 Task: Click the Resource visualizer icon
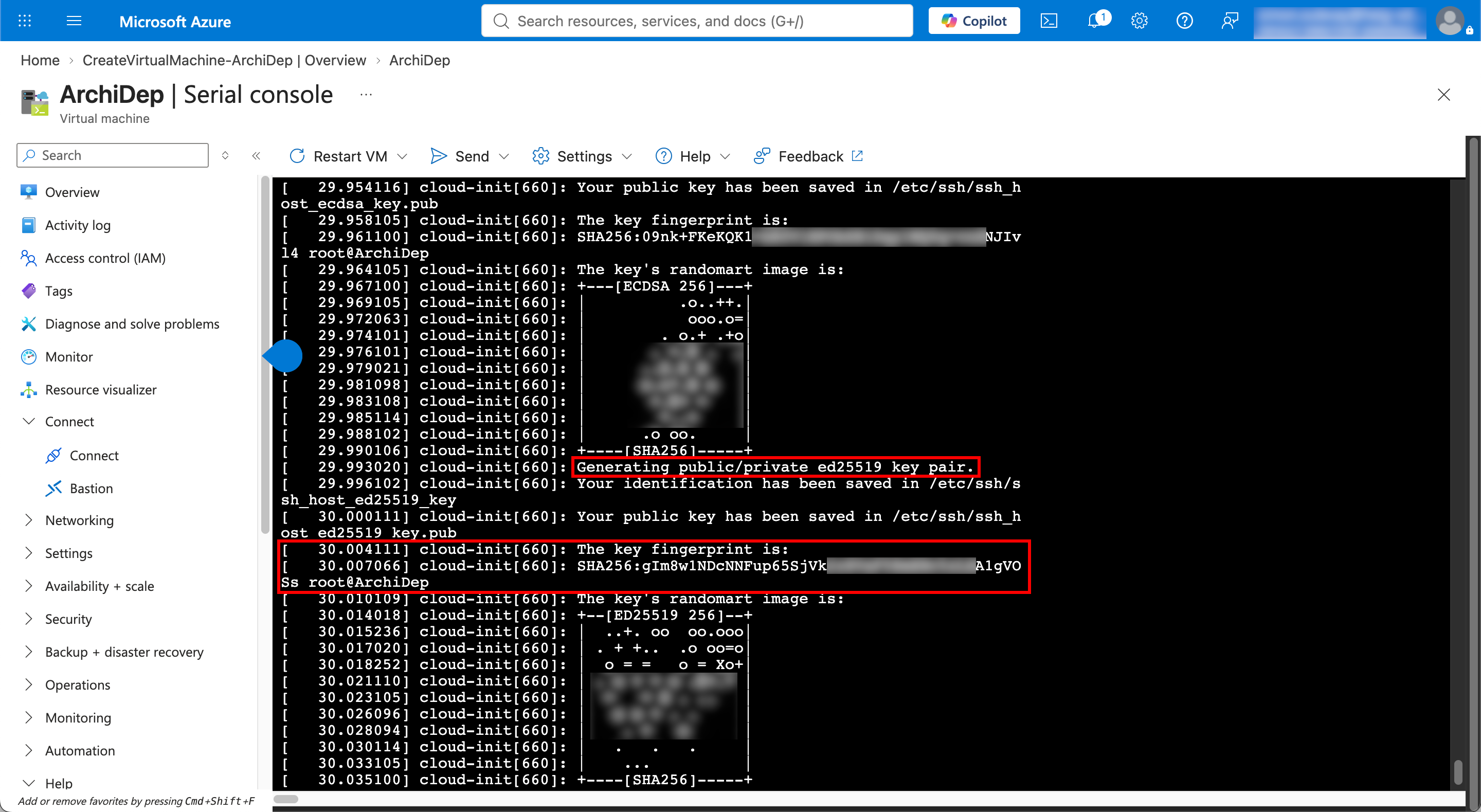point(29,389)
